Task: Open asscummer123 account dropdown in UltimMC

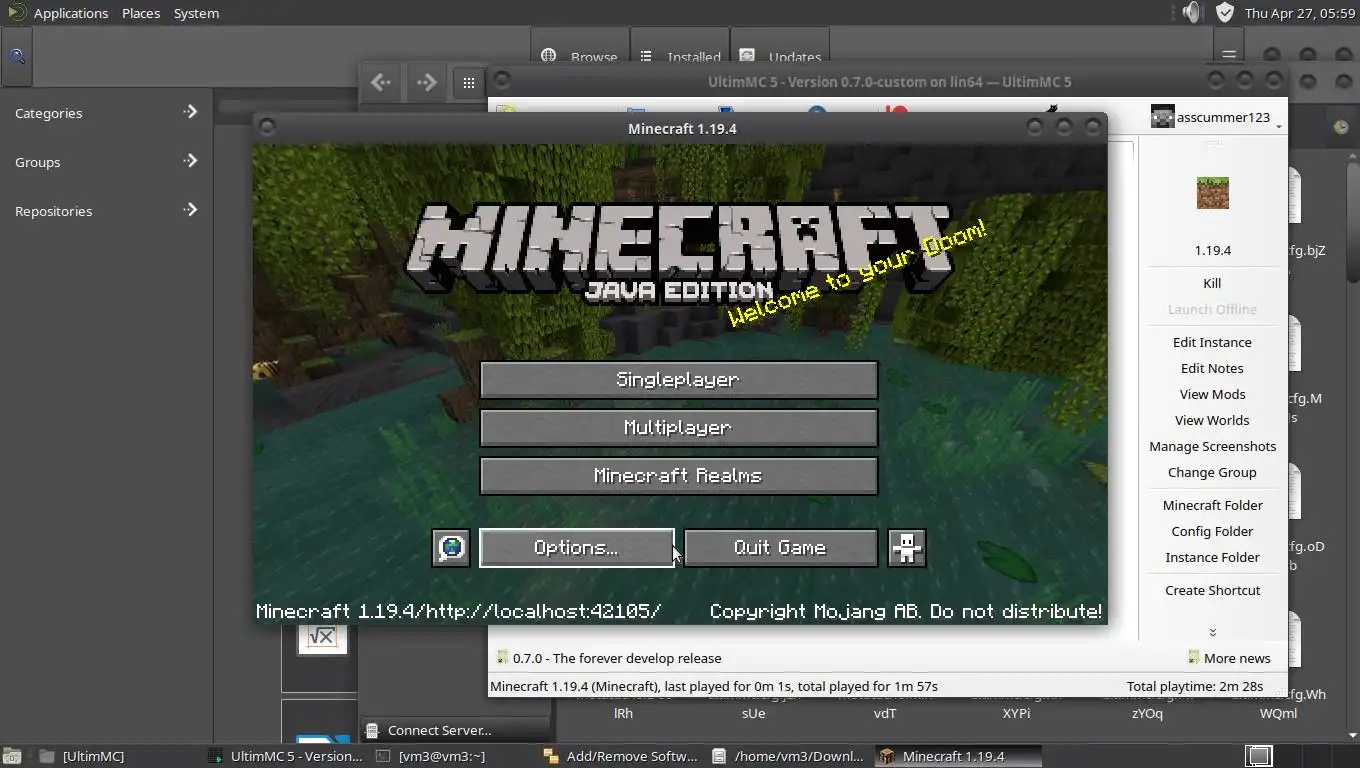Action: [x=1216, y=117]
